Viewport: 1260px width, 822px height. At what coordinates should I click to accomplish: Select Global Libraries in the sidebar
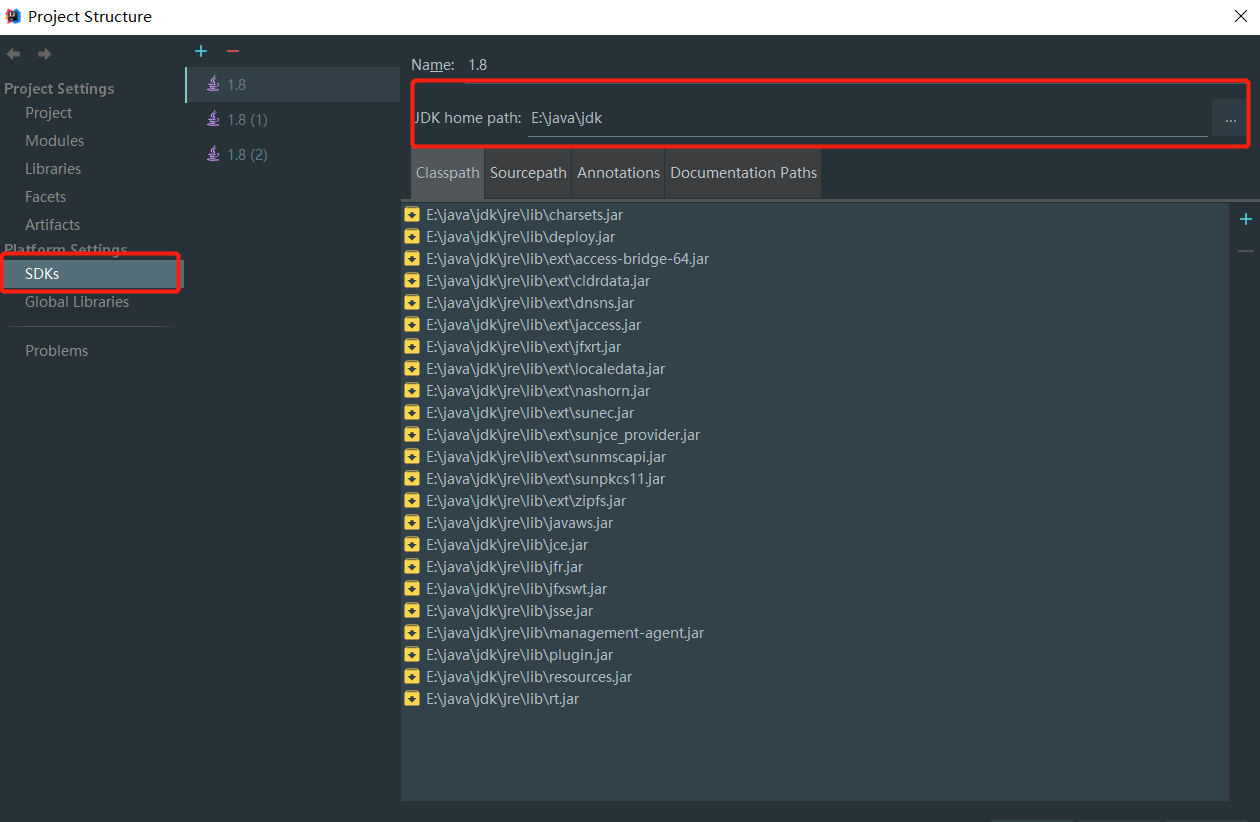click(76, 301)
